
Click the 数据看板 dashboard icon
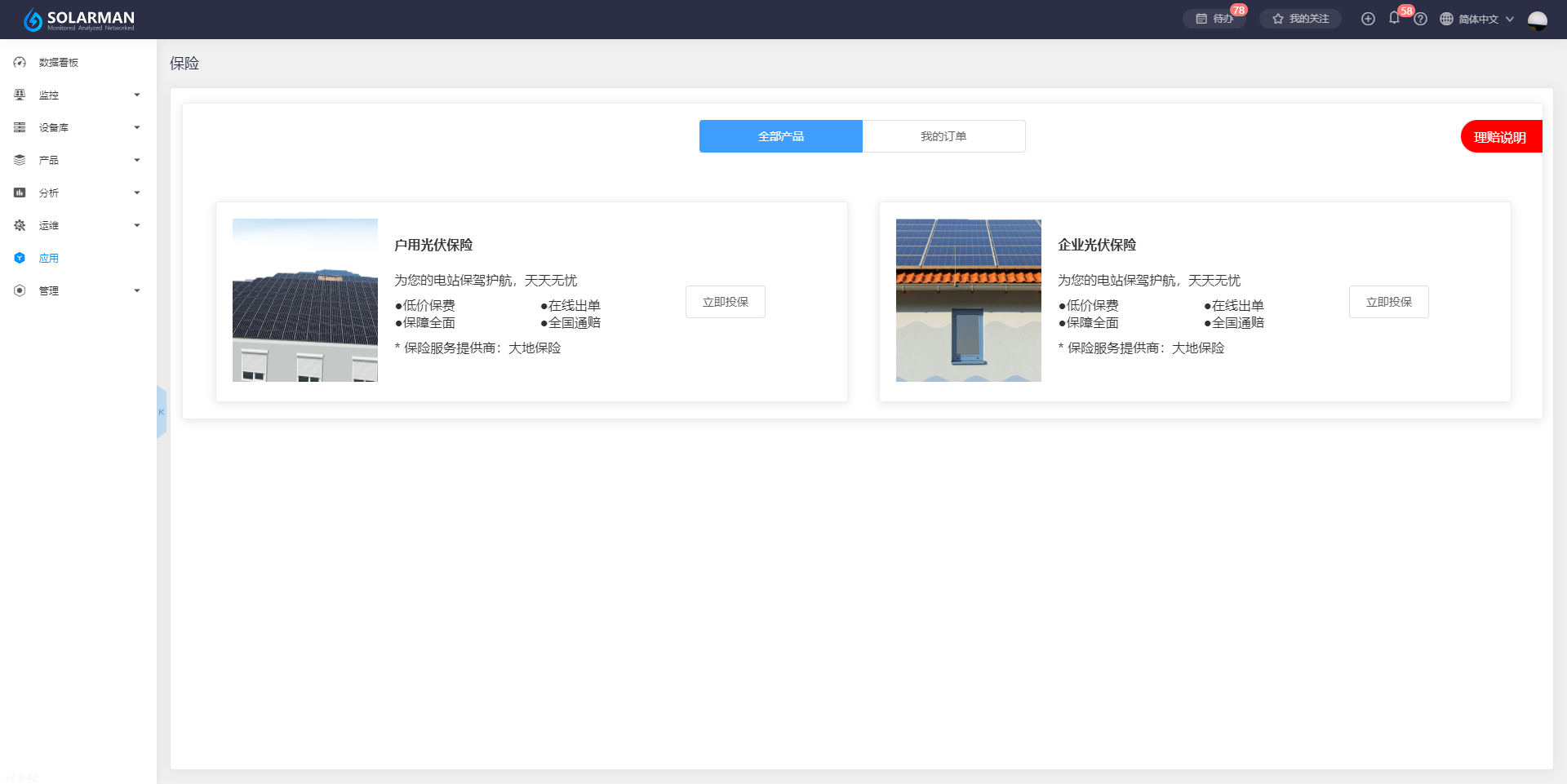pyautogui.click(x=20, y=62)
